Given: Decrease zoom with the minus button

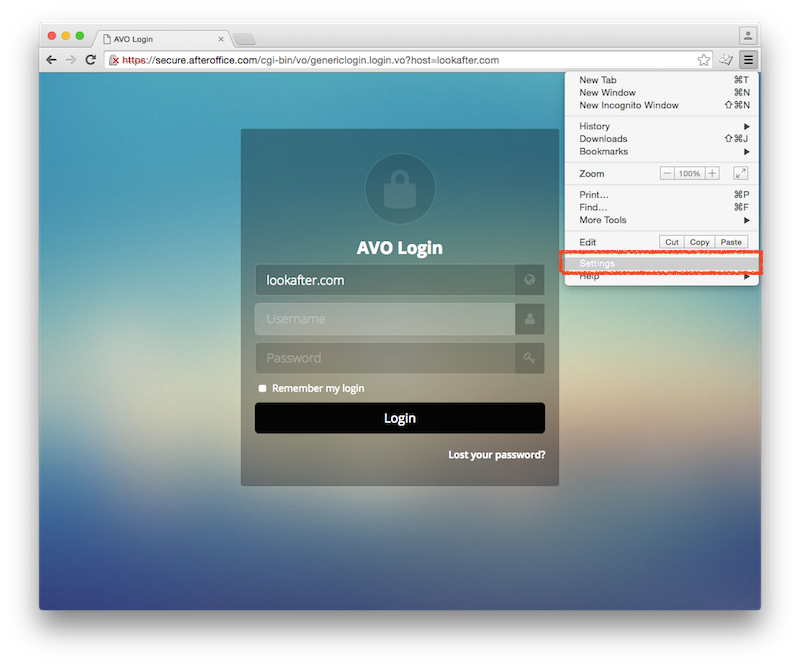Looking at the screenshot, I should [668, 173].
